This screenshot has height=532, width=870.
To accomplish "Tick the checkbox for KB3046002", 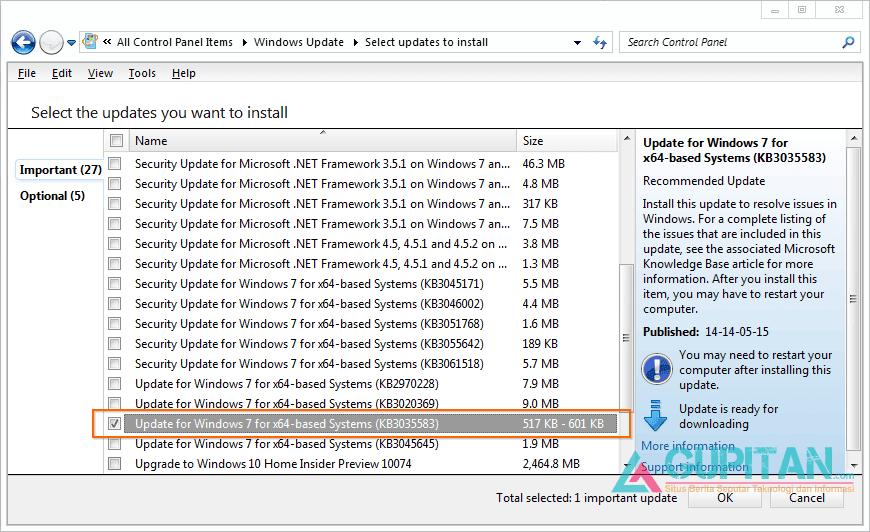I will pos(114,303).
